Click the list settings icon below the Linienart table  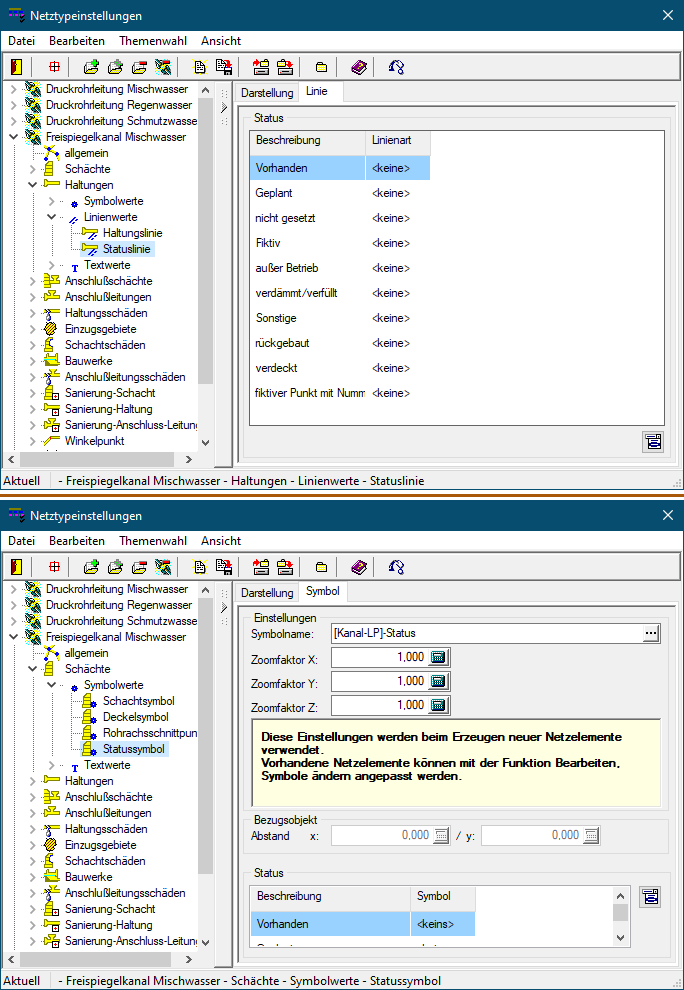coord(653,441)
